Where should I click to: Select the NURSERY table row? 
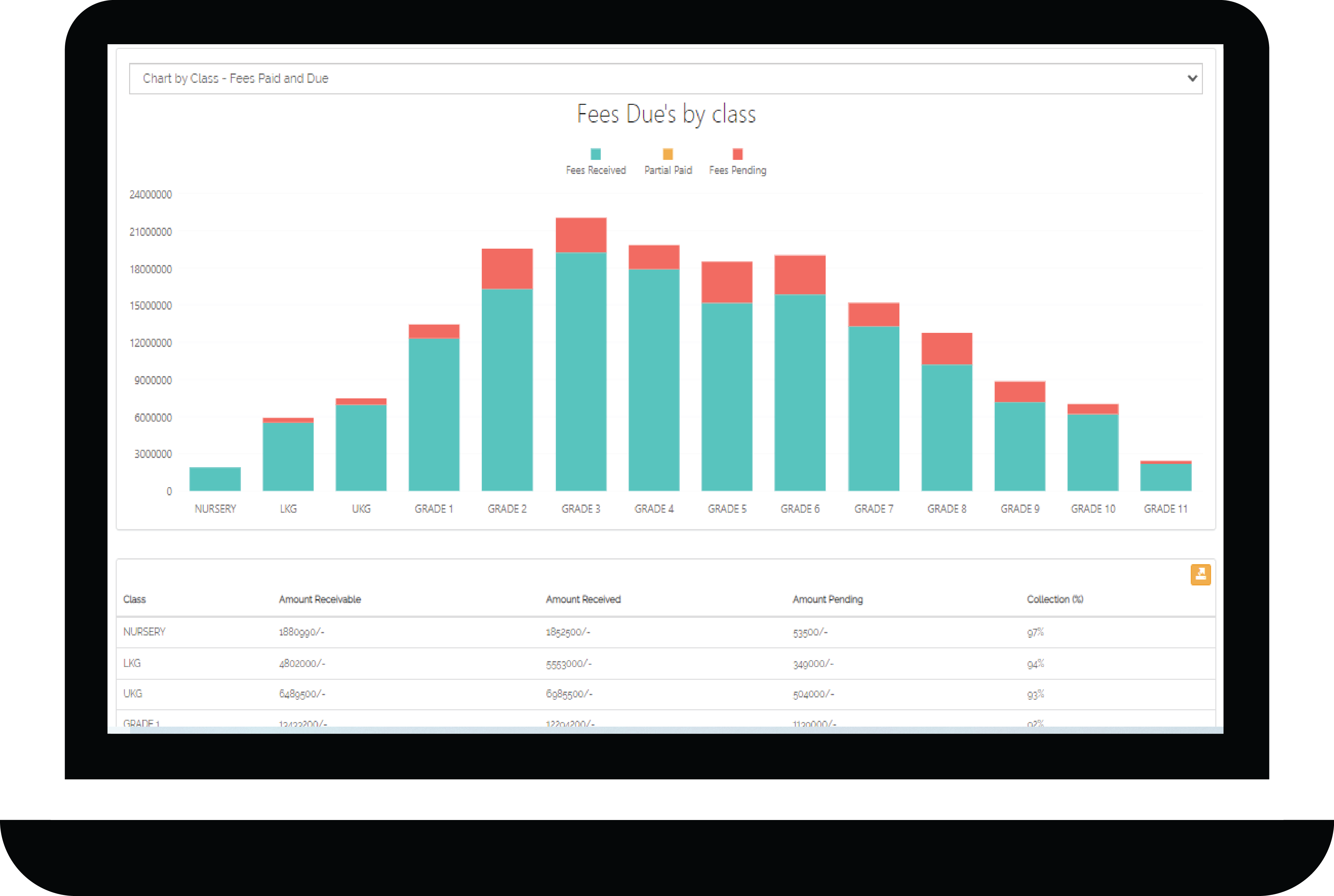(x=665, y=632)
